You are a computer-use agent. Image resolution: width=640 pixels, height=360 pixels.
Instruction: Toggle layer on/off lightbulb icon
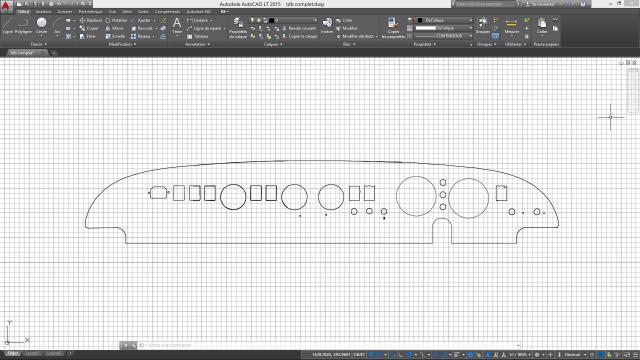(252, 20)
